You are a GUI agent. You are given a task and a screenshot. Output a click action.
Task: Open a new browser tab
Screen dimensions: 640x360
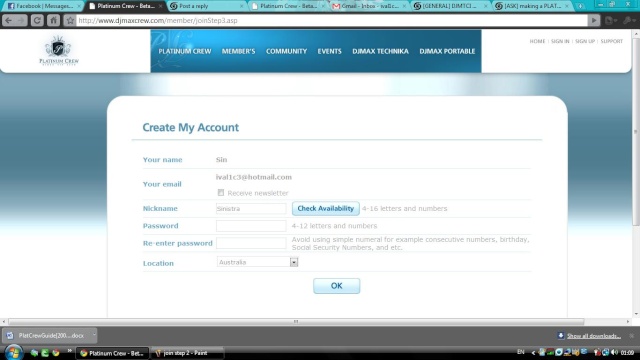coord(580,6)
